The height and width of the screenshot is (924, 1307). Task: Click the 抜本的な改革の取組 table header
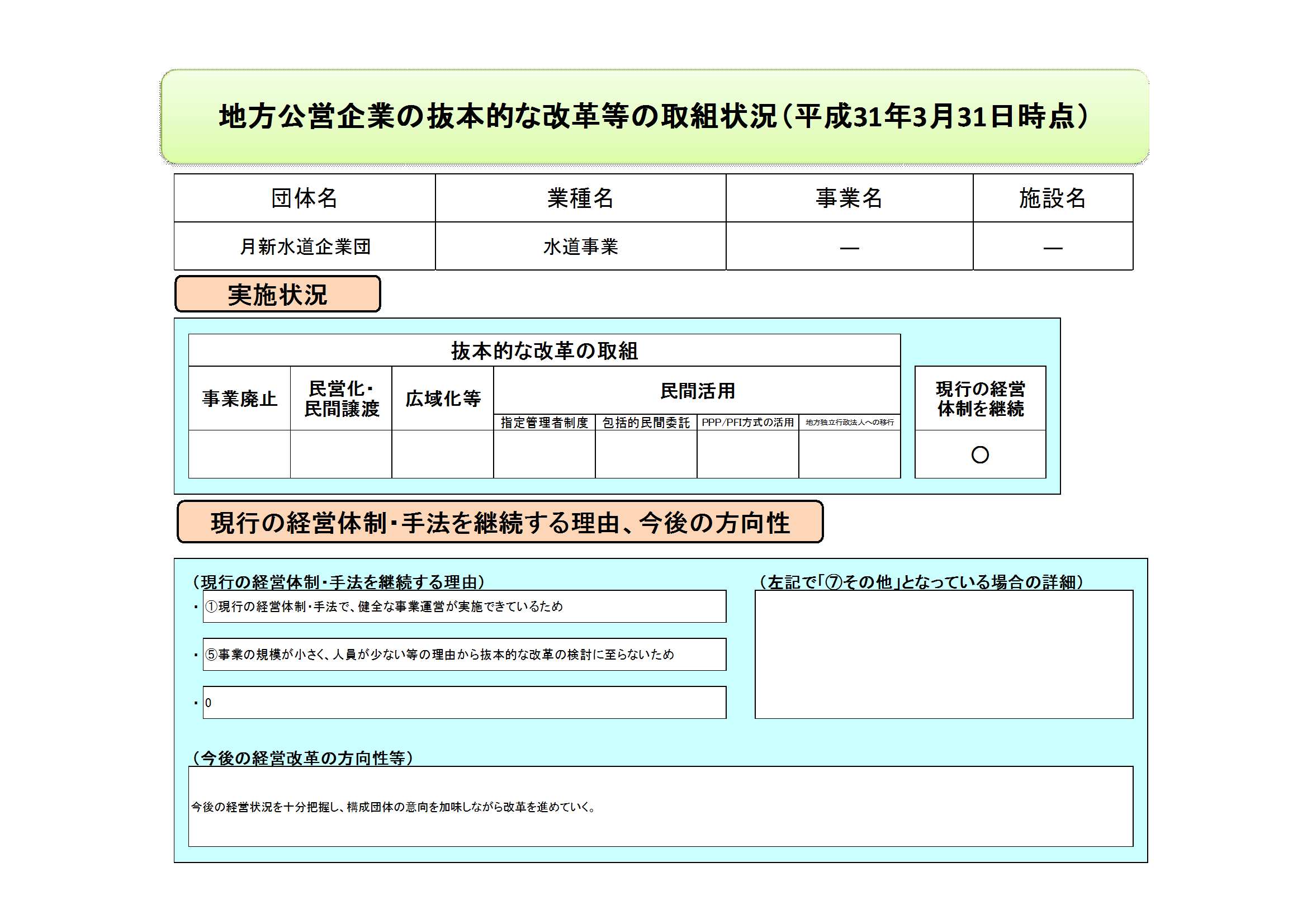(544, 350)
